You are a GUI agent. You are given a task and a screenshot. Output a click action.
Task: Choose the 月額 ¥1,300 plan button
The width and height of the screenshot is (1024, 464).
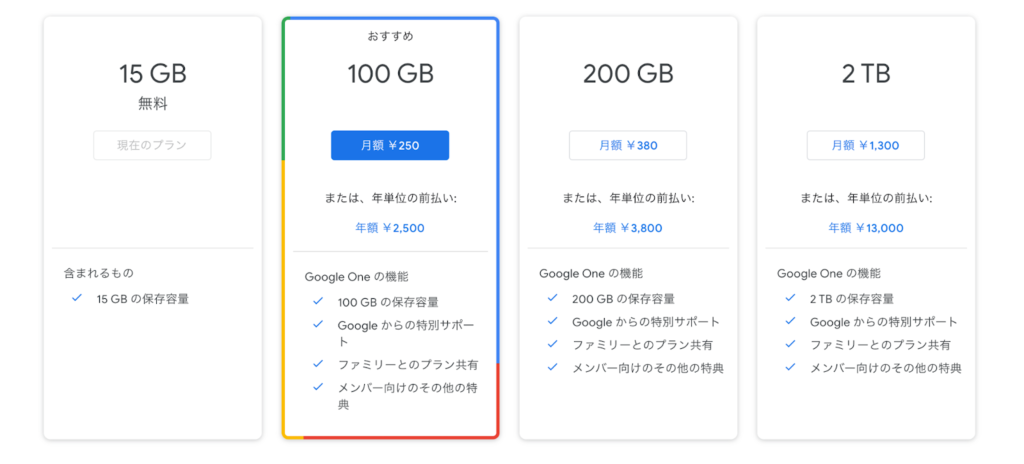click(865, 145)
